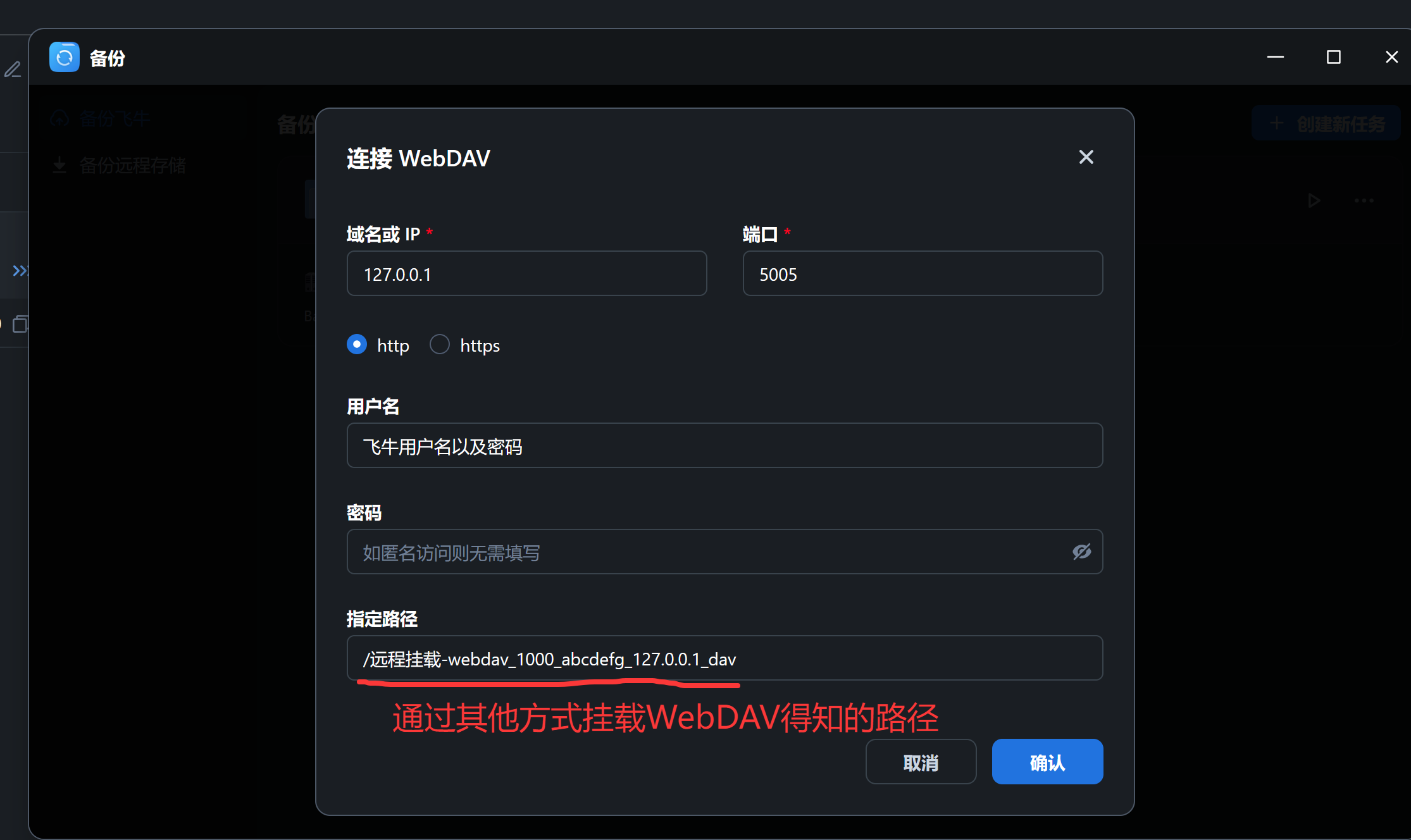Expand the double-chevron sidebar arrow
This screenshot has height=840, width=1411.
20,271
